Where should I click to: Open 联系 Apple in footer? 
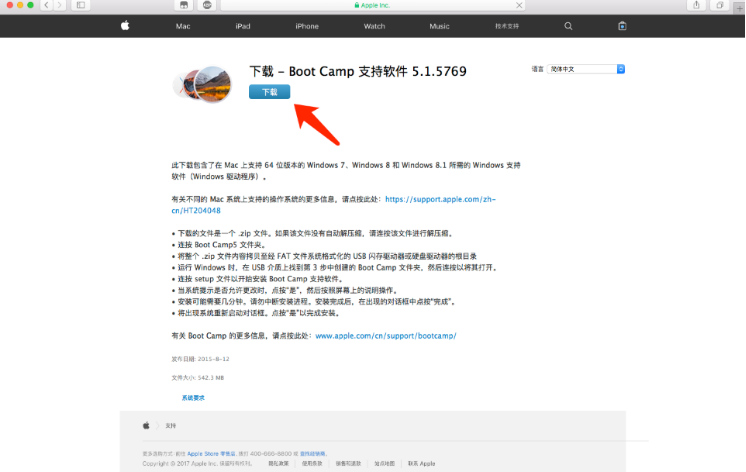pyautogui.click(x=421, y=463)
